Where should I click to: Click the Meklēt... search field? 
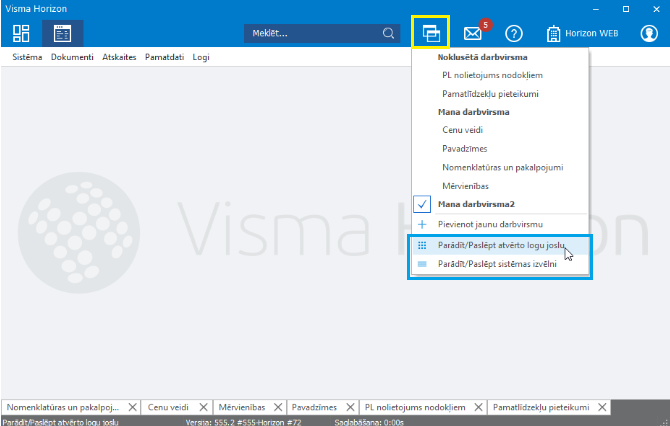click(x=322, y=33)
